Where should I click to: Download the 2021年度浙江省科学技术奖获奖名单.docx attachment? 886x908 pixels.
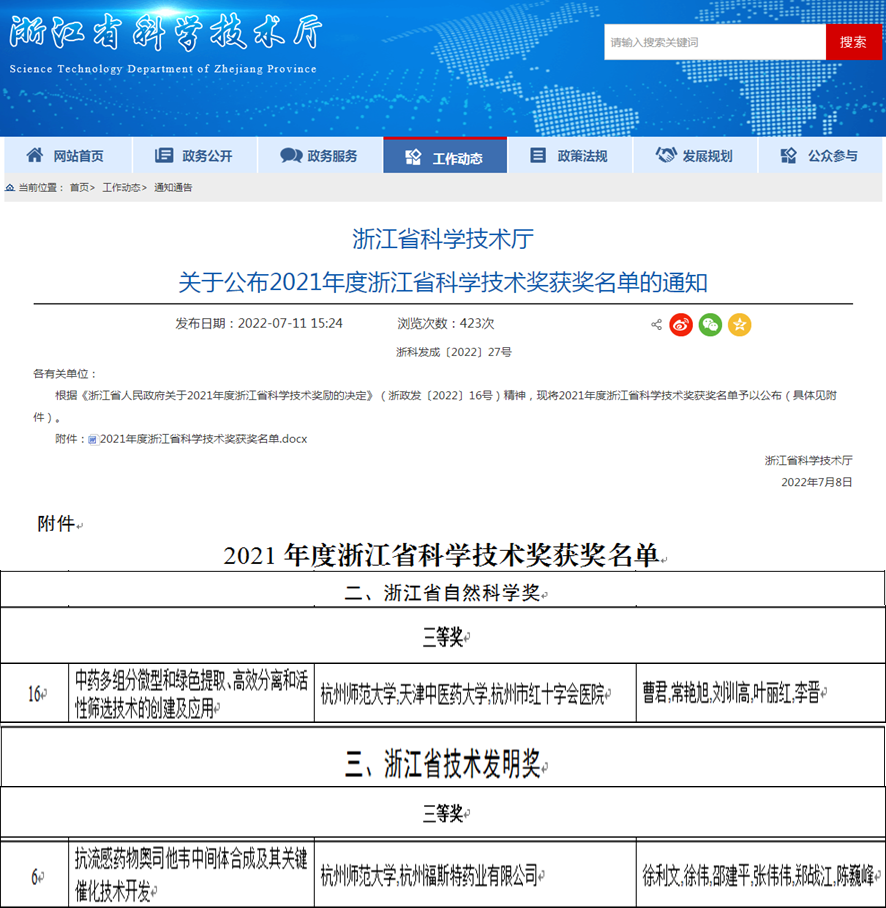203,439
